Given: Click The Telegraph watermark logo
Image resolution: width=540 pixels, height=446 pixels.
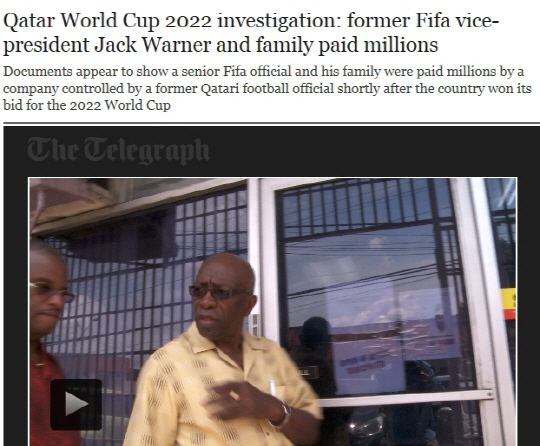Looking at the screenshot, I should [119, 150].
